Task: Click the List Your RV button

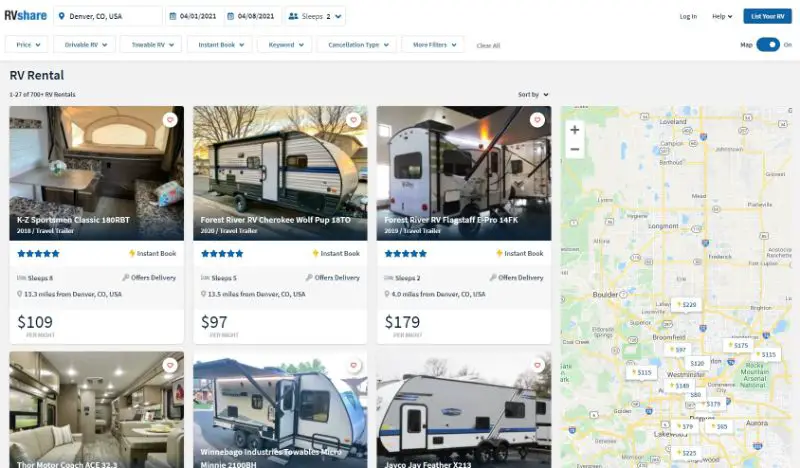Action: tap(767, 16)
